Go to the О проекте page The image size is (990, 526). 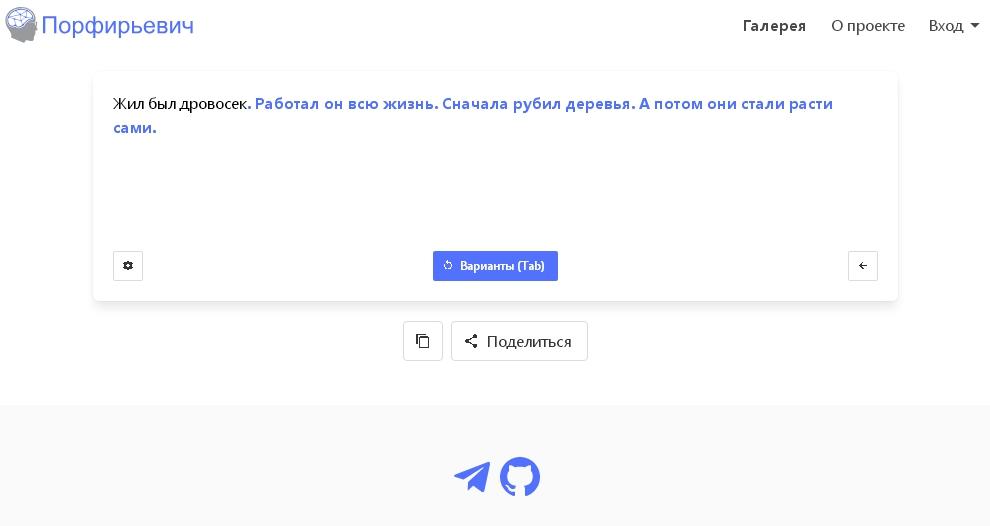(867, 26)
